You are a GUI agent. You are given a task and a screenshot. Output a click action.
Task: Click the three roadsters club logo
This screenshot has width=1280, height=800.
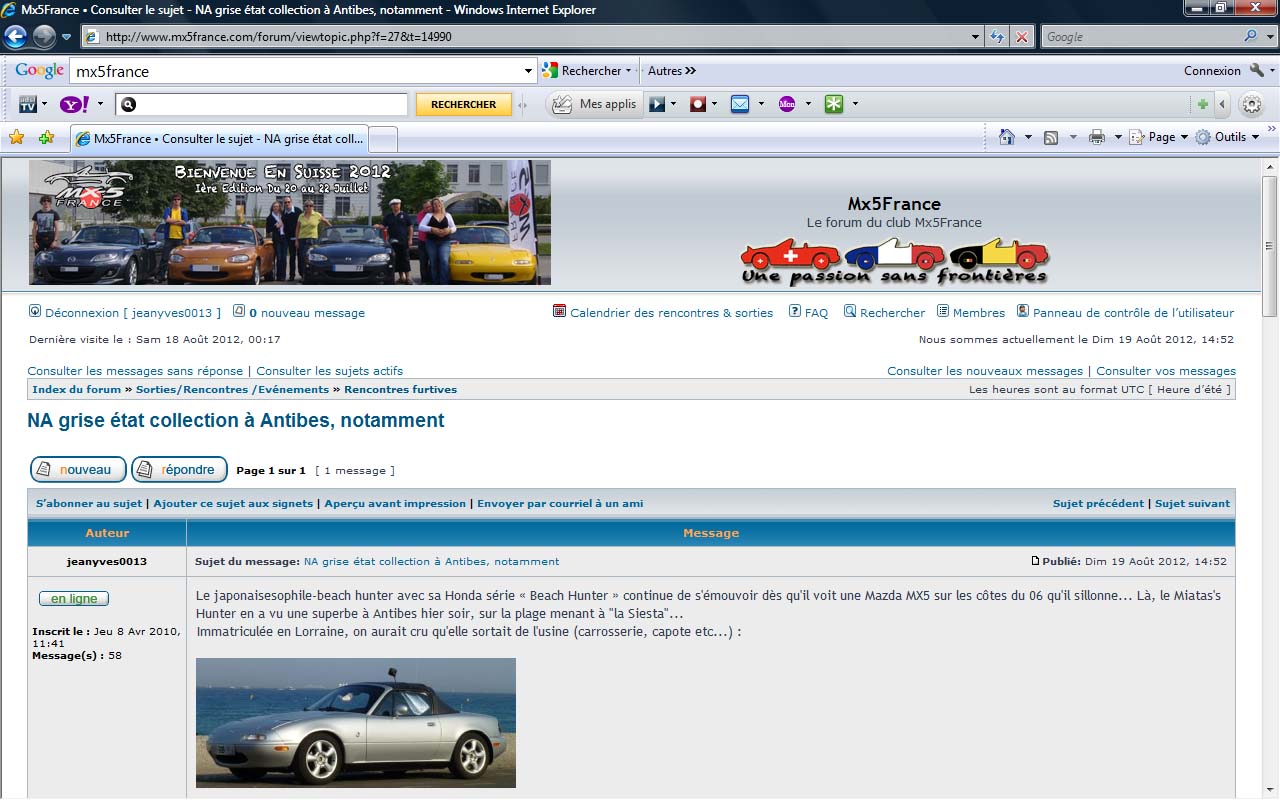coord(895,261)
